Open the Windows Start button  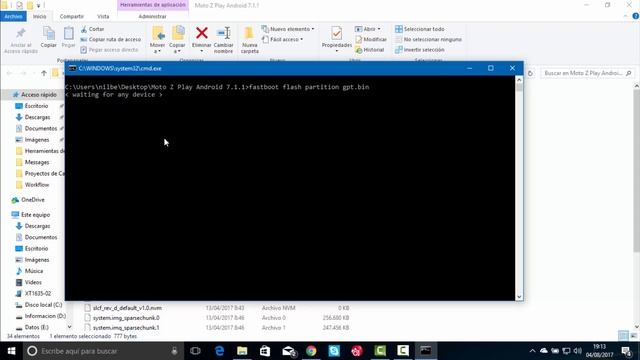[11, 351]
